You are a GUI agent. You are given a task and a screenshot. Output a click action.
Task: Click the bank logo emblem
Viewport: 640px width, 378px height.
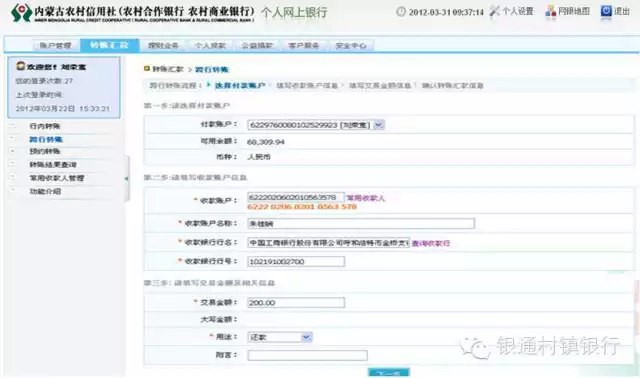21,13
